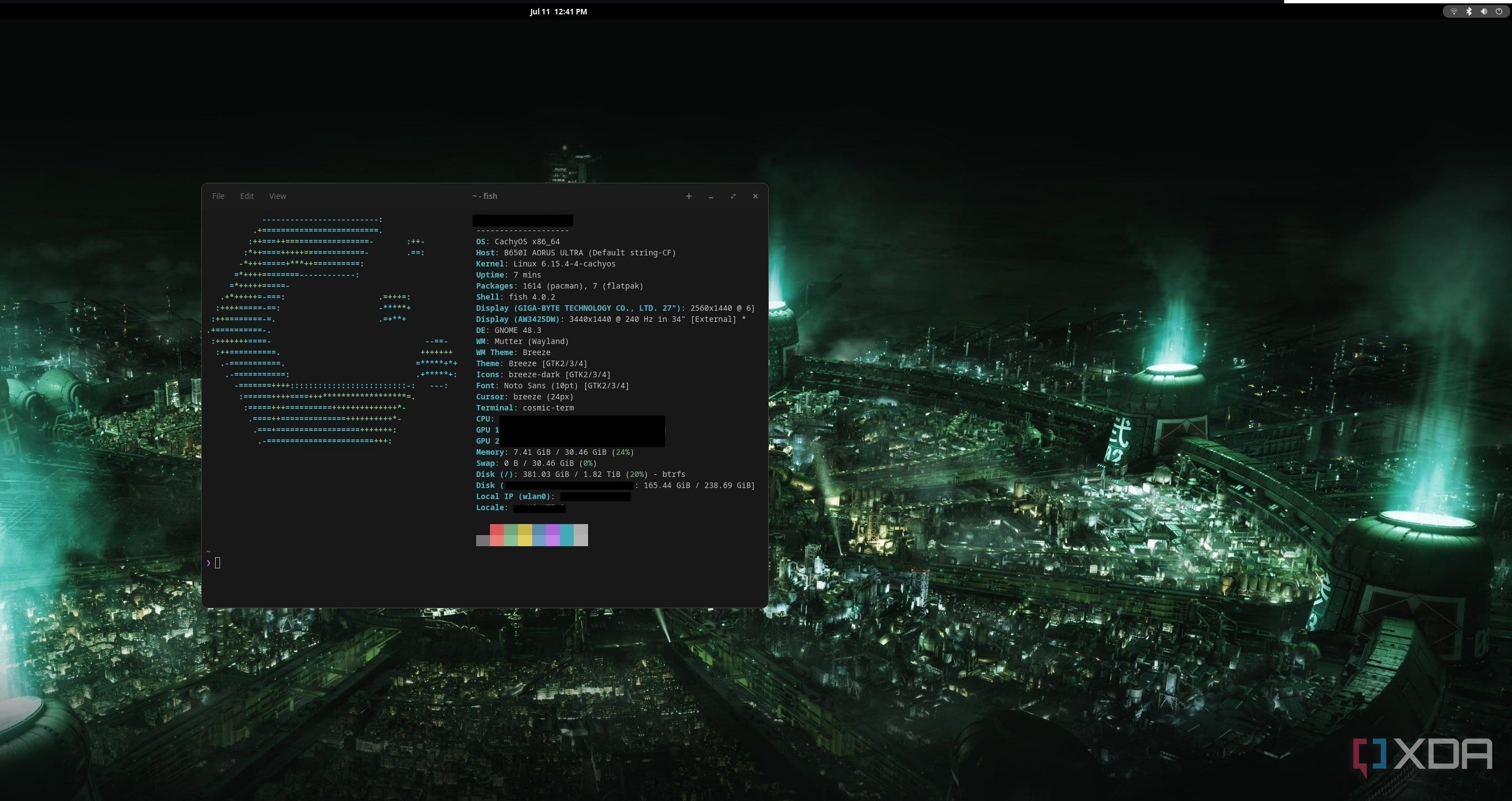
Task: Open the volume indicator in system tray
Action: [x=1484, y=11]
